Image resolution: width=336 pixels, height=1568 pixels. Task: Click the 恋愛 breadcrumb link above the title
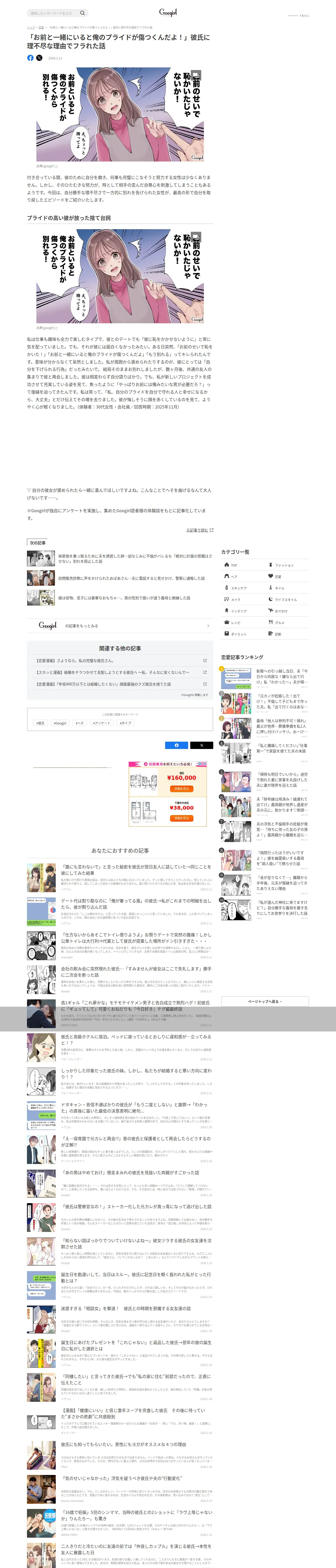point(41,27)
